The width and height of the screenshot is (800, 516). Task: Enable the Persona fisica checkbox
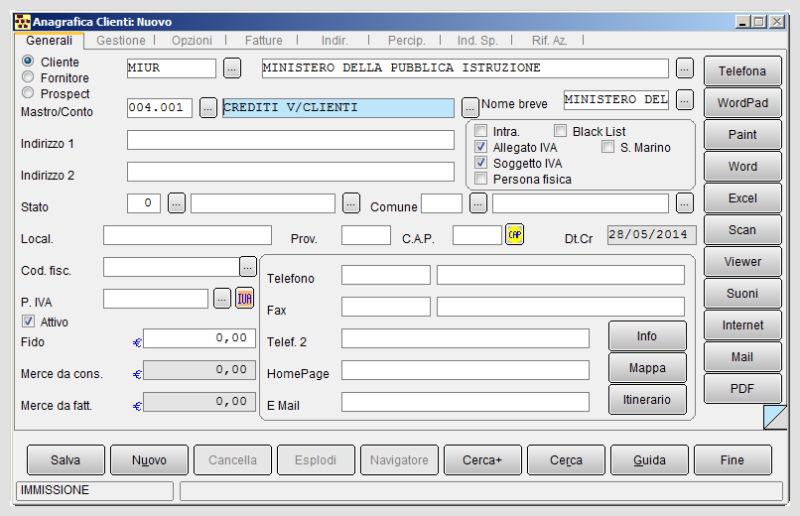point(481,179)
